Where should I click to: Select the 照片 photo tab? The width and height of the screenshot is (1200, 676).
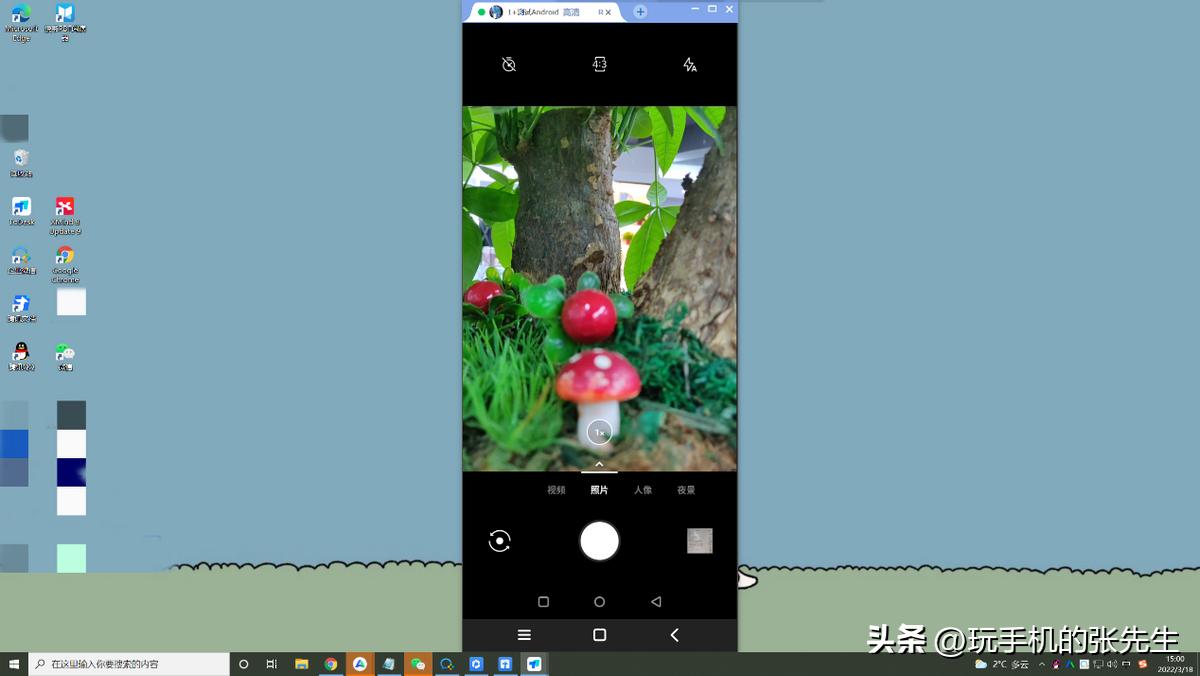coord(599,490)
